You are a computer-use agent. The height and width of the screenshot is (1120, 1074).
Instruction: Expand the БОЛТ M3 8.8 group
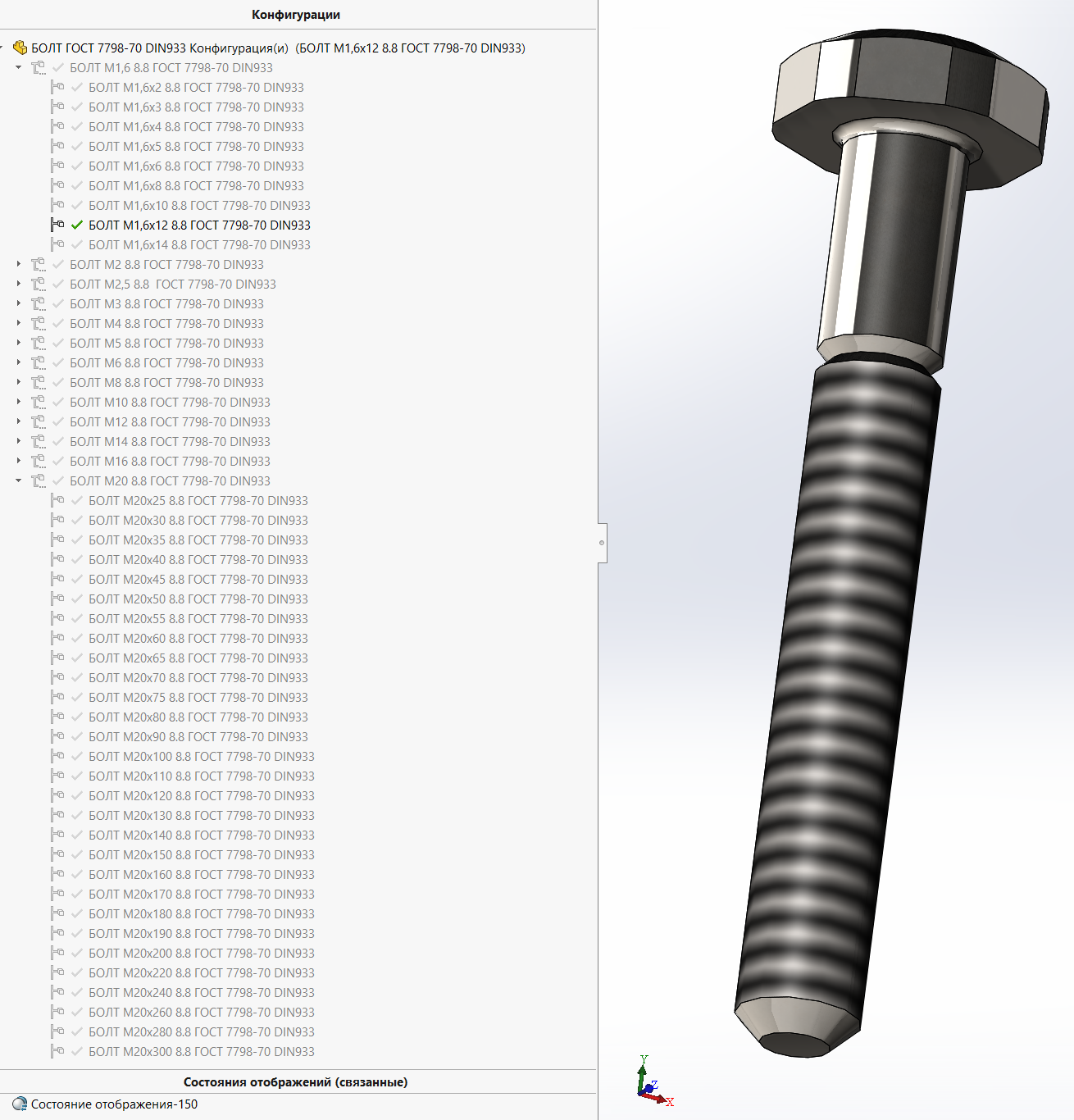click(18, 303)
